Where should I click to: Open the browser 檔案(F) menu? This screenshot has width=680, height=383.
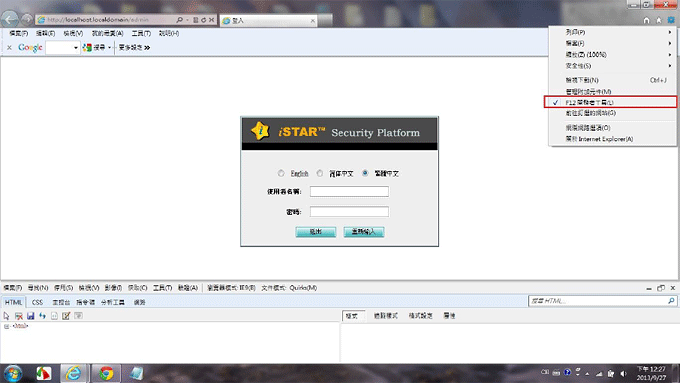coord(19,33)
